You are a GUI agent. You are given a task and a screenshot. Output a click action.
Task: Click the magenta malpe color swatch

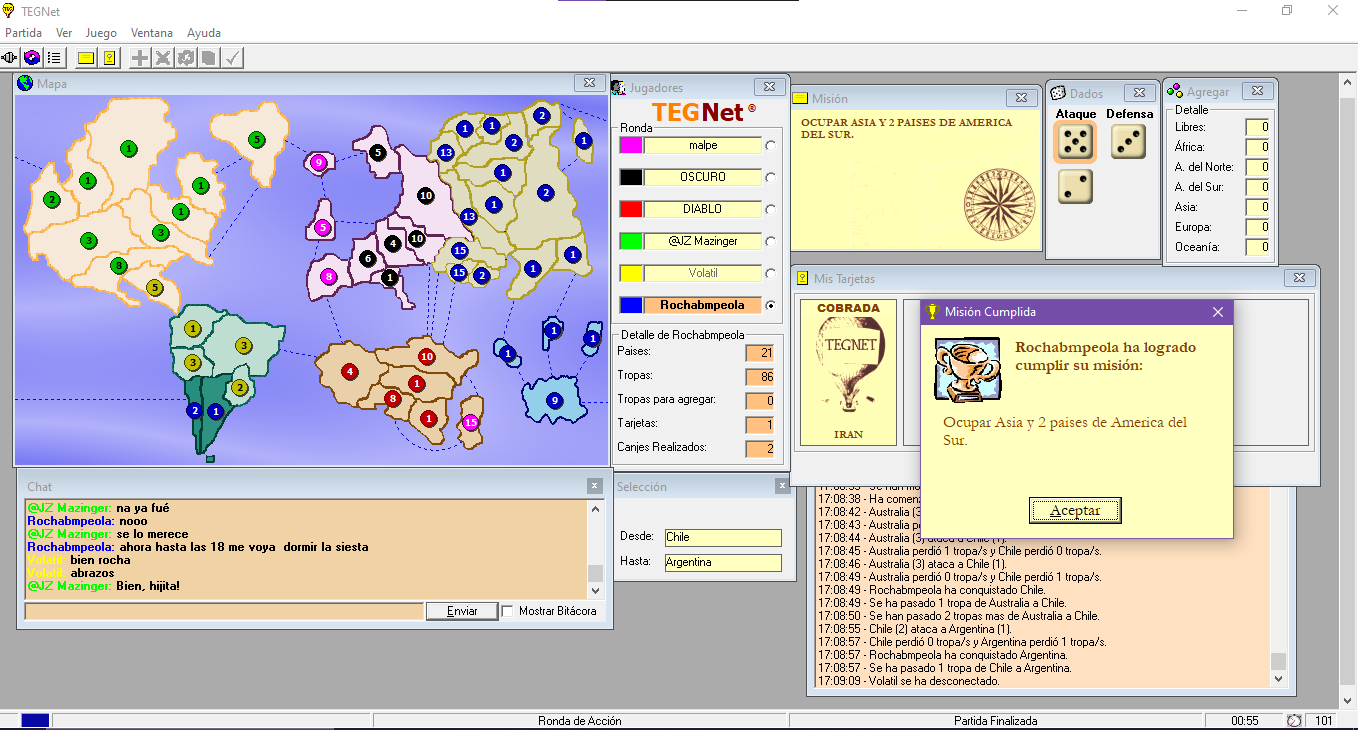[x=630, y=145]
